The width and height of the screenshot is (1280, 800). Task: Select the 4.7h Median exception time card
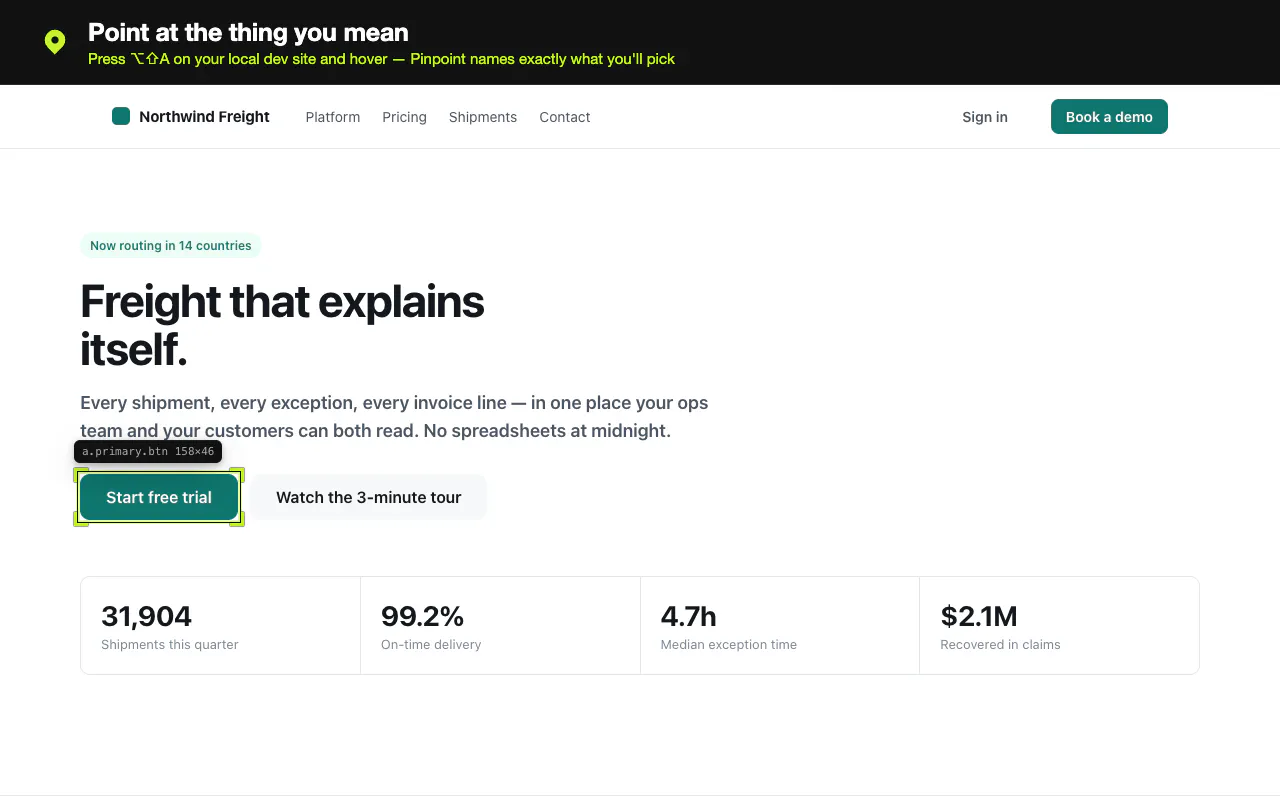pyautogui.click(x=780, y=626)
